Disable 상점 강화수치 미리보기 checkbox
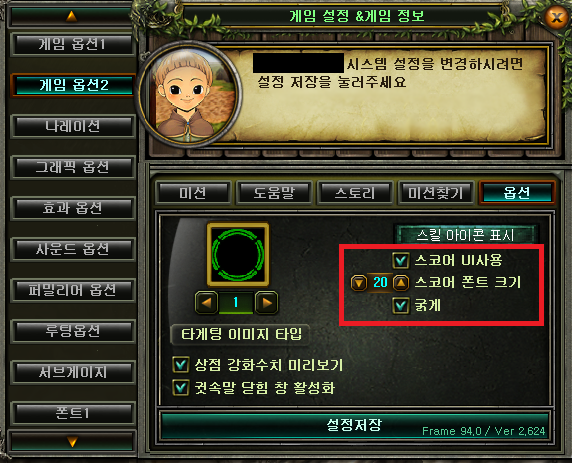 point(181,365)
